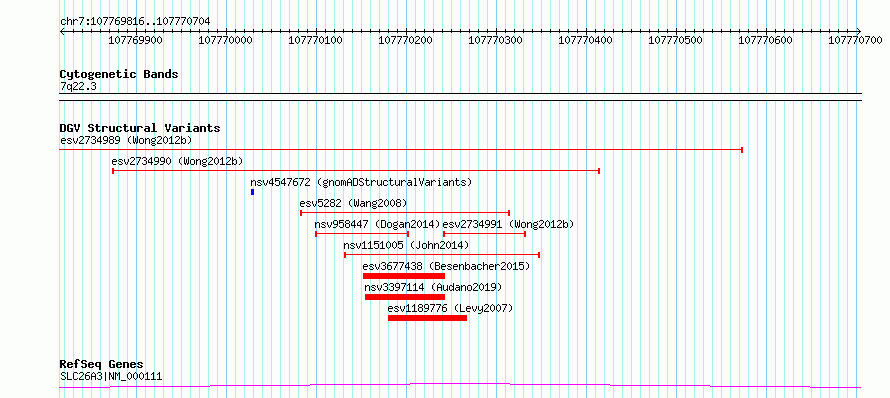Screen dimensions: 890x398
Task: Click the Cytogenetic Bands track heading
Action: (119, 74)
